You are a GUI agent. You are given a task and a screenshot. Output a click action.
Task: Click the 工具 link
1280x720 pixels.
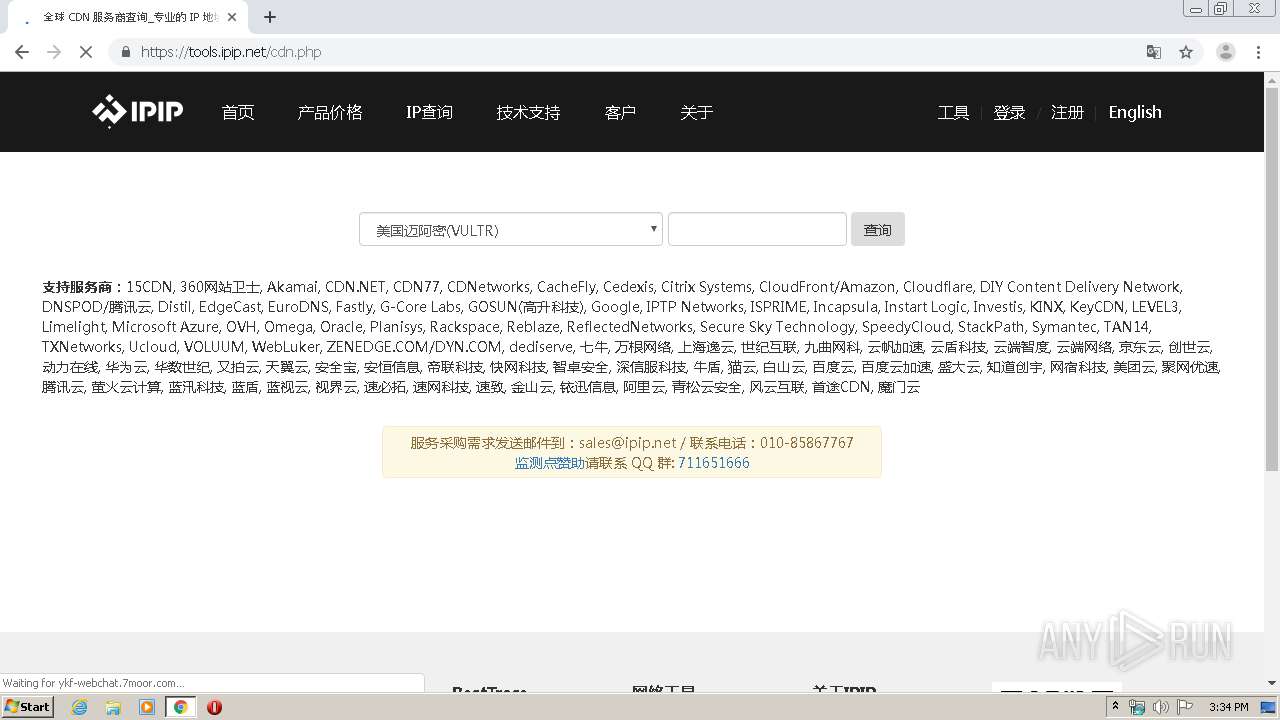[x=953, y=112]
